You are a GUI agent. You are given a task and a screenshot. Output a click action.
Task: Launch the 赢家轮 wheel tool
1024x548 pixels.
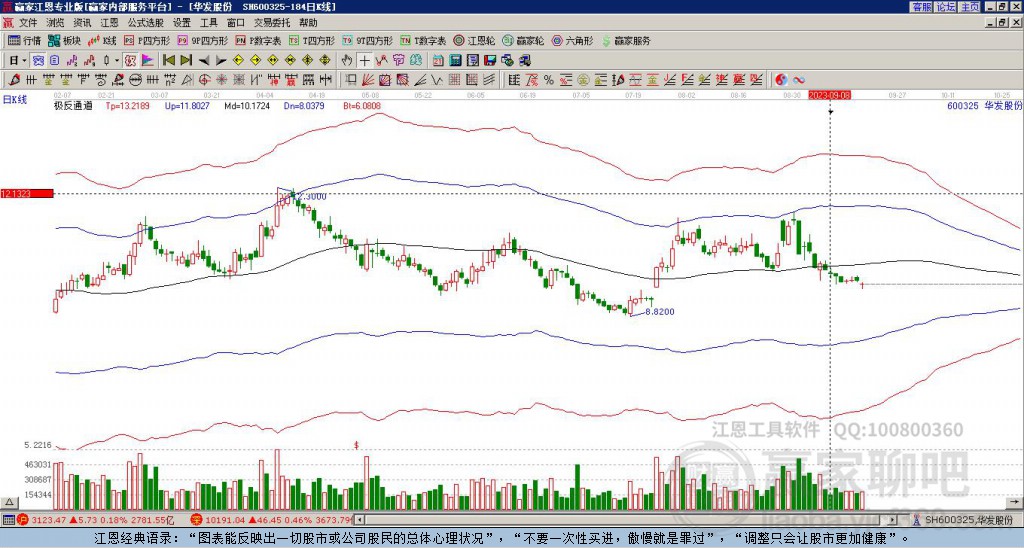point(523,40)
